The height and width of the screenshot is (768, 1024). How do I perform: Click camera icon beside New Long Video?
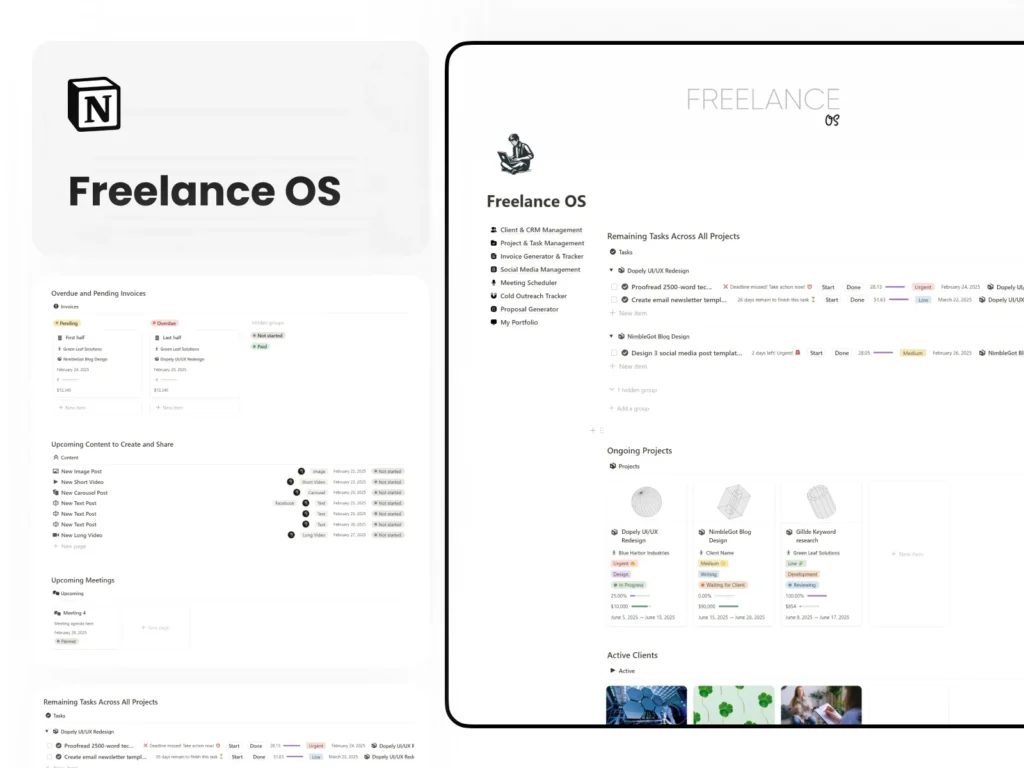pos(56,535)
